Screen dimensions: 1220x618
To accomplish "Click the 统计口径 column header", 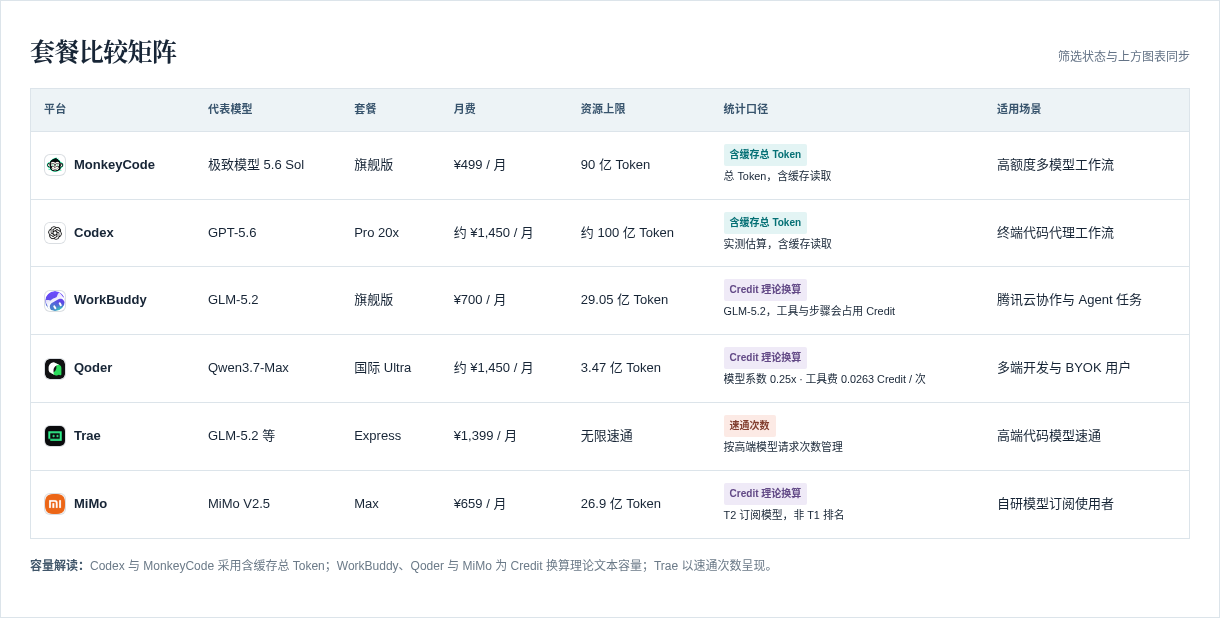I will click(x=746, y=109).
